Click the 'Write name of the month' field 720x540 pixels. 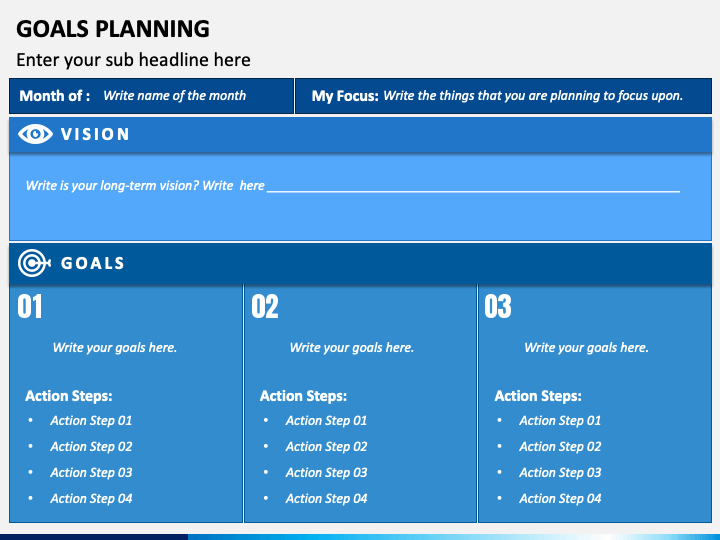click(x=174, y=96)
